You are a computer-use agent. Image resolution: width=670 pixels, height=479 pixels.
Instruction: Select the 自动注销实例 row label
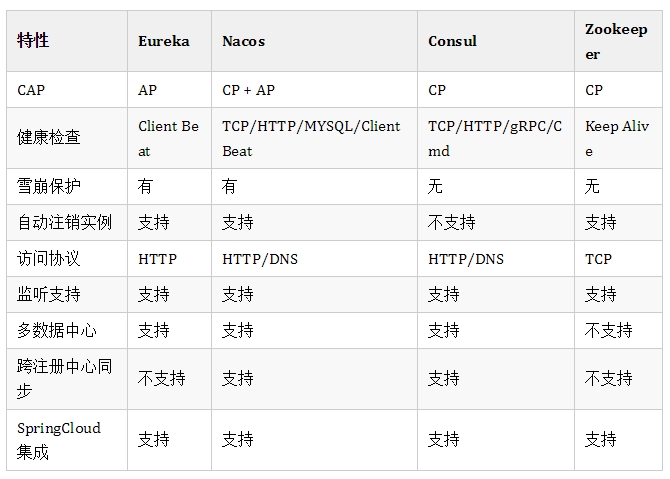[65, 222]
